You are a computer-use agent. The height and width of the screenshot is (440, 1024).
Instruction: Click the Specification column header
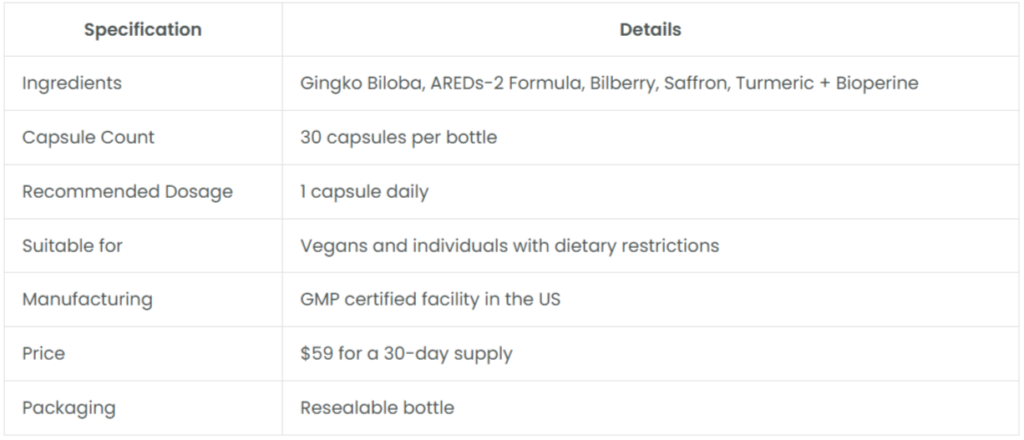142,30
